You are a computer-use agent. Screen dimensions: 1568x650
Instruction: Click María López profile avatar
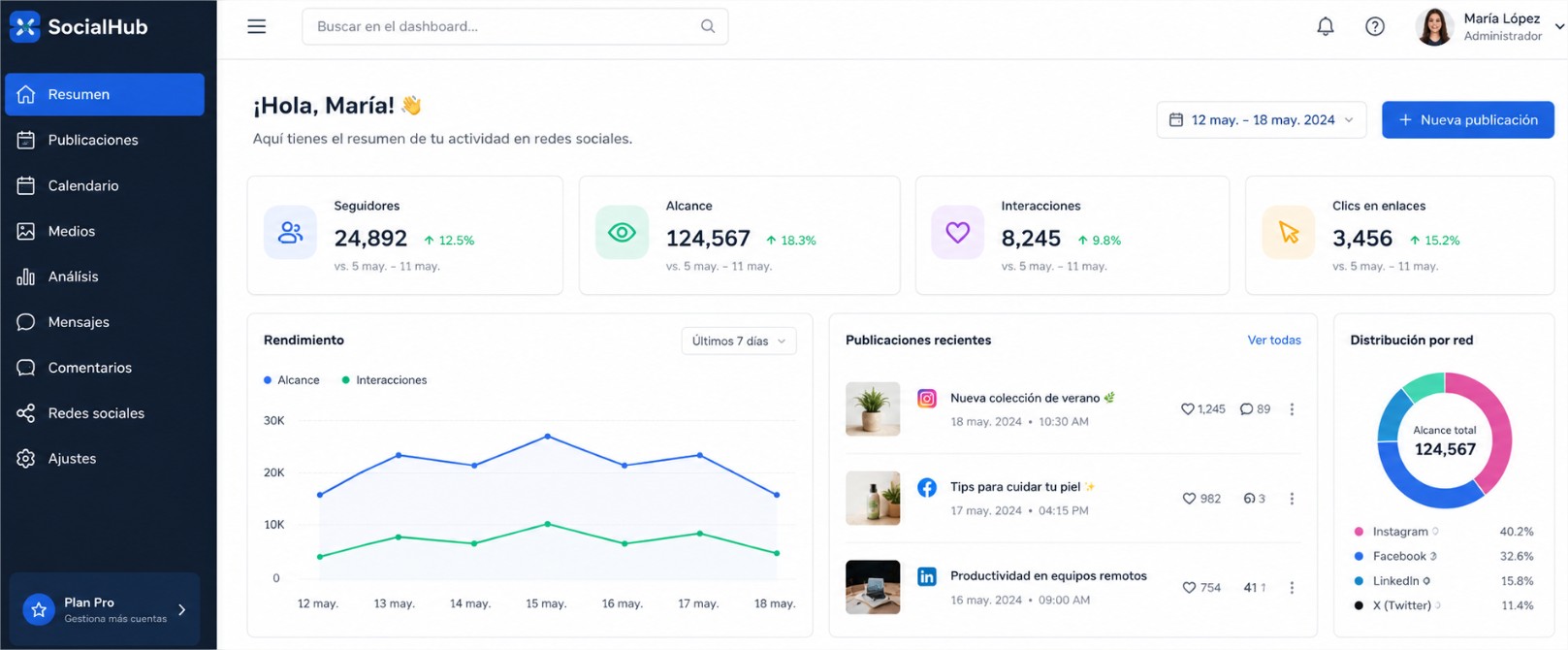pos(1434,27)
